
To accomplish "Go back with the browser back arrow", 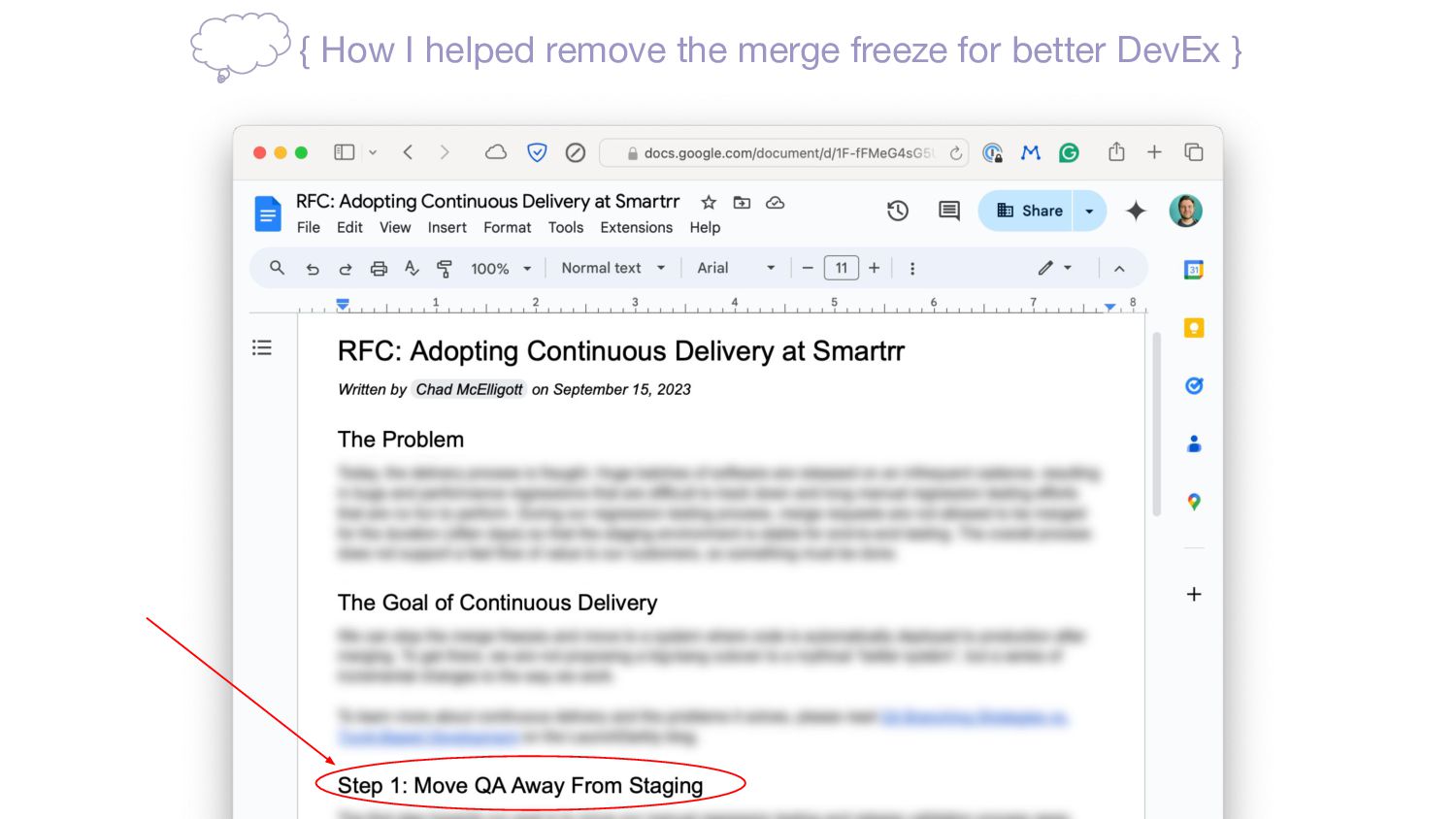I will tap(409, 152).
